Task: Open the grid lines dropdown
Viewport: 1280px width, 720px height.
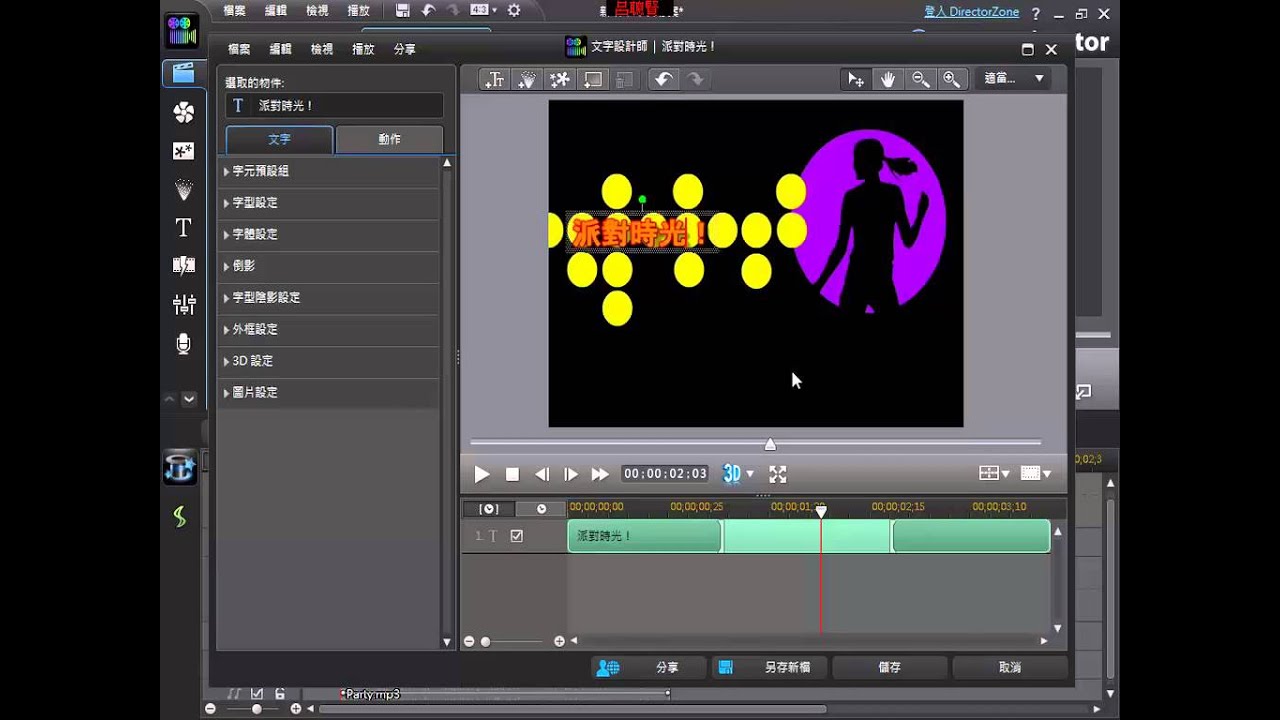Action: [x=994, y=474]
